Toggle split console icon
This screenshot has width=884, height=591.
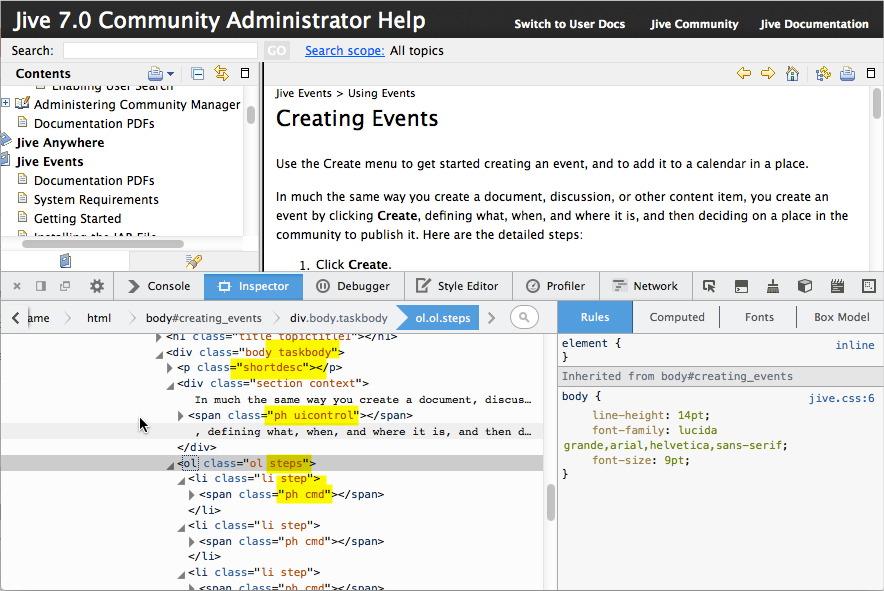[x=741, y=286]
